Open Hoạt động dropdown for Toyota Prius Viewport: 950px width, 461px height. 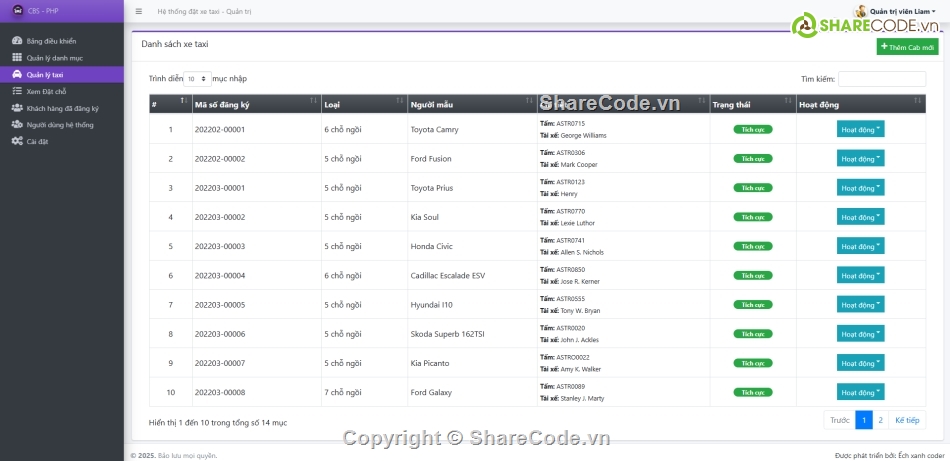[860, 187]
